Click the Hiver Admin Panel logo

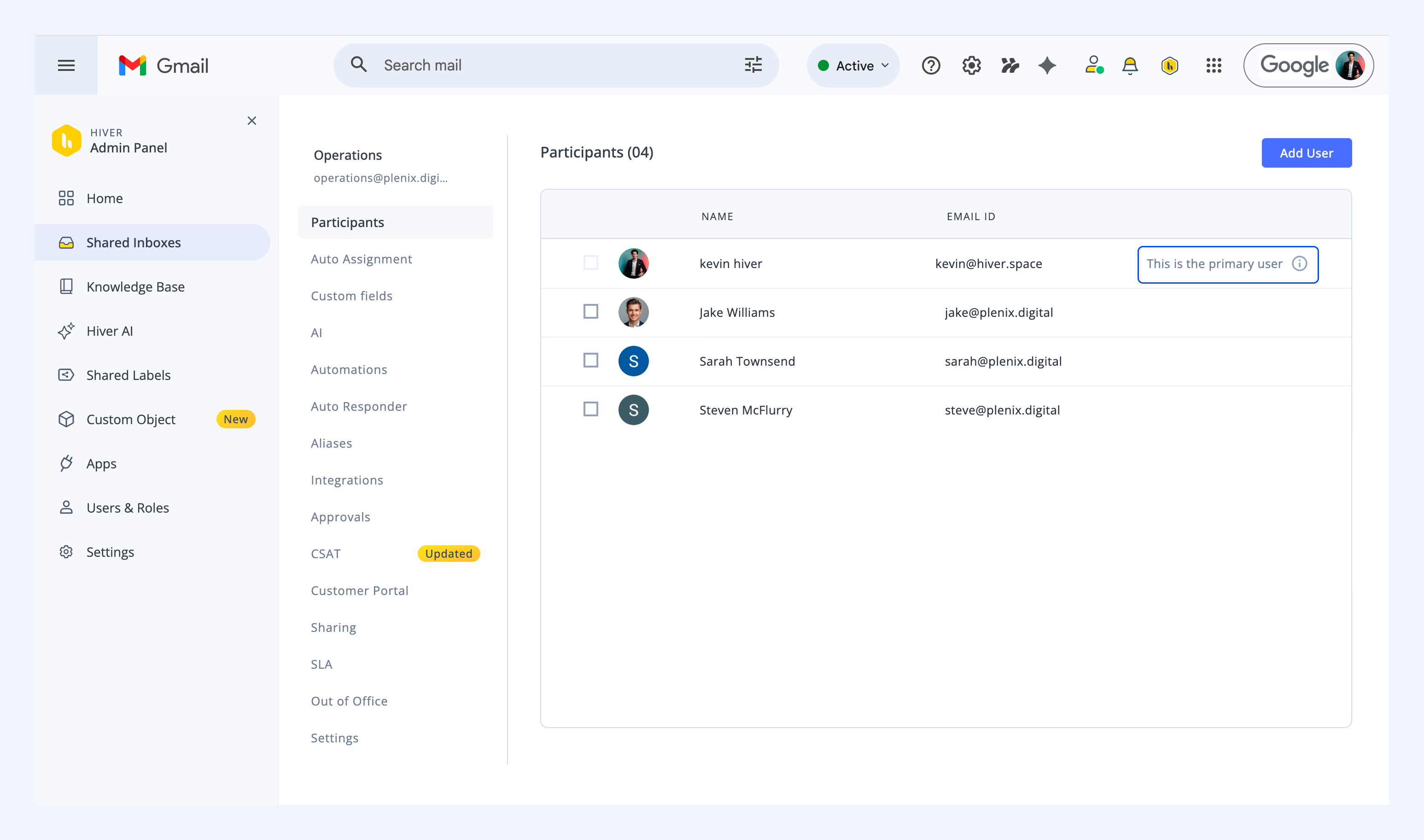(x=67, y=140)
